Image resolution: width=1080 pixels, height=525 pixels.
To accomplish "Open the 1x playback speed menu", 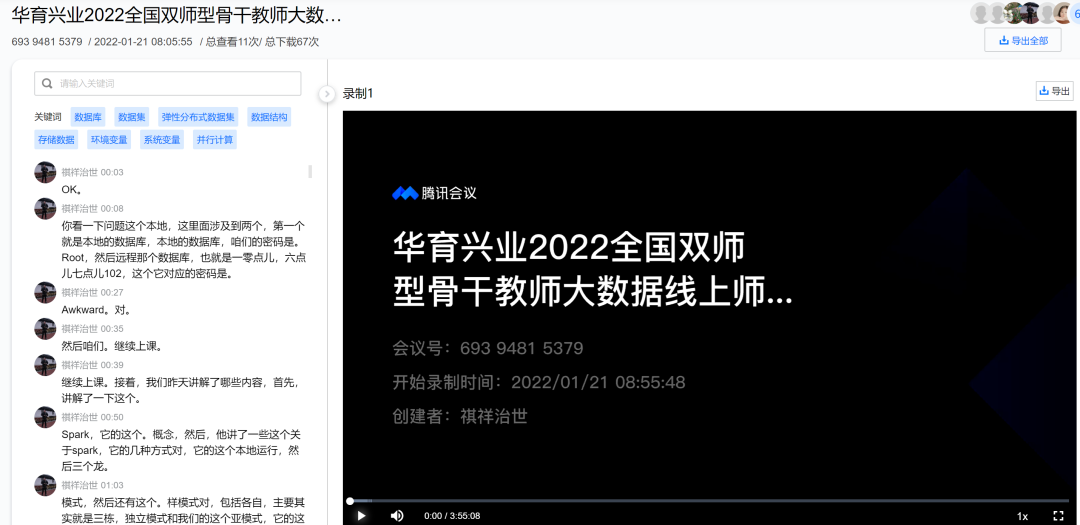I will [1023, 516].
